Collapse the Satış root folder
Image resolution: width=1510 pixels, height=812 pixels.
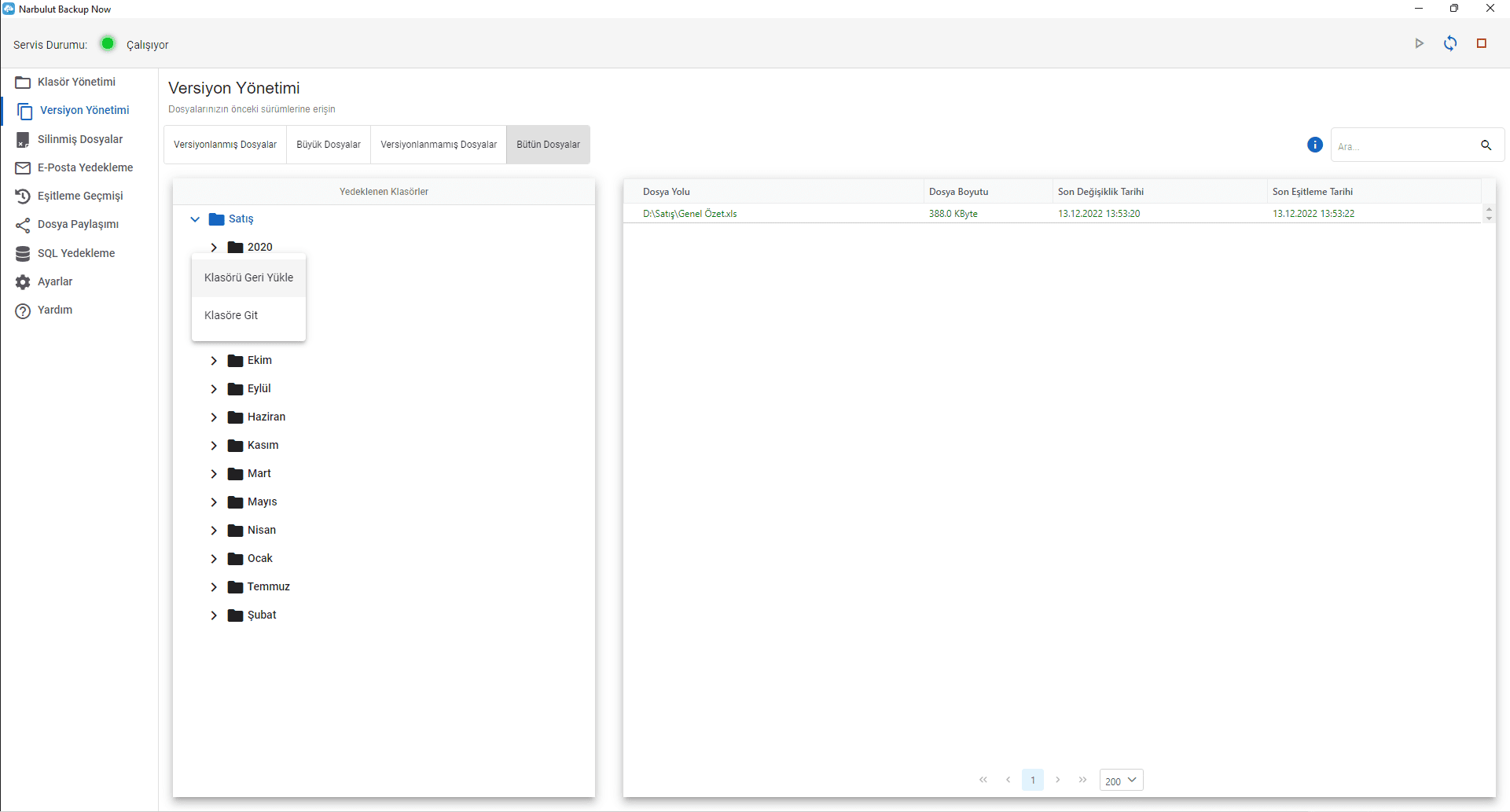[x=195, y=219]
